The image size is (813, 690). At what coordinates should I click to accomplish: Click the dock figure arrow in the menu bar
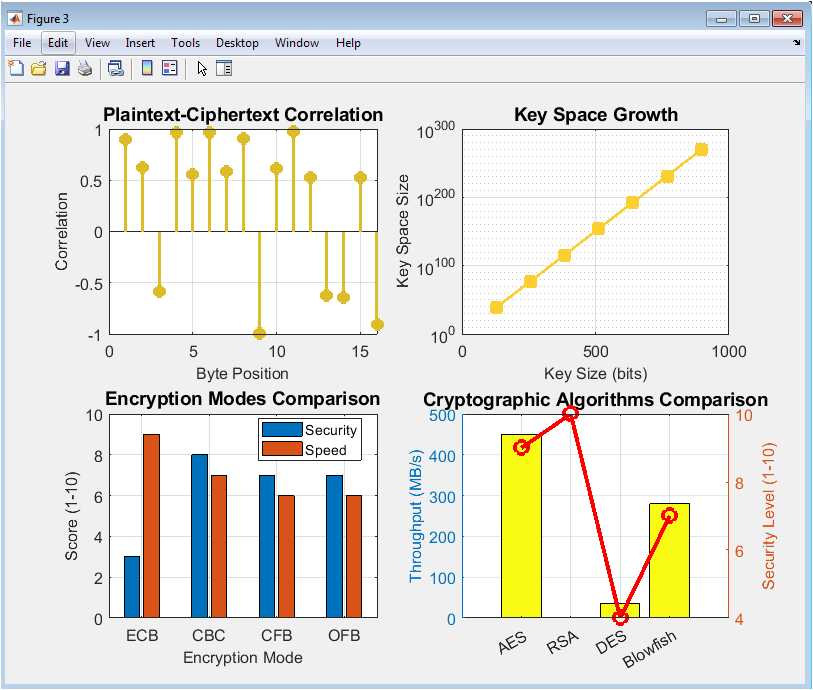point(797,44)
